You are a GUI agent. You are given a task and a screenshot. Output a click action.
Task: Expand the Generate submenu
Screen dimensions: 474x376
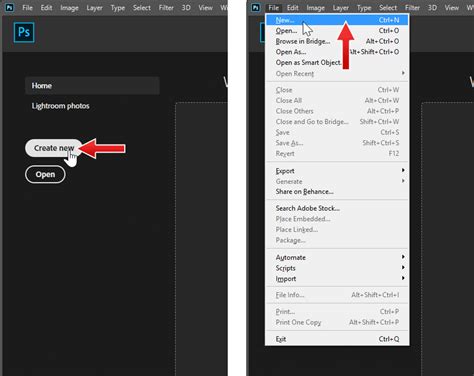(337, 182)
